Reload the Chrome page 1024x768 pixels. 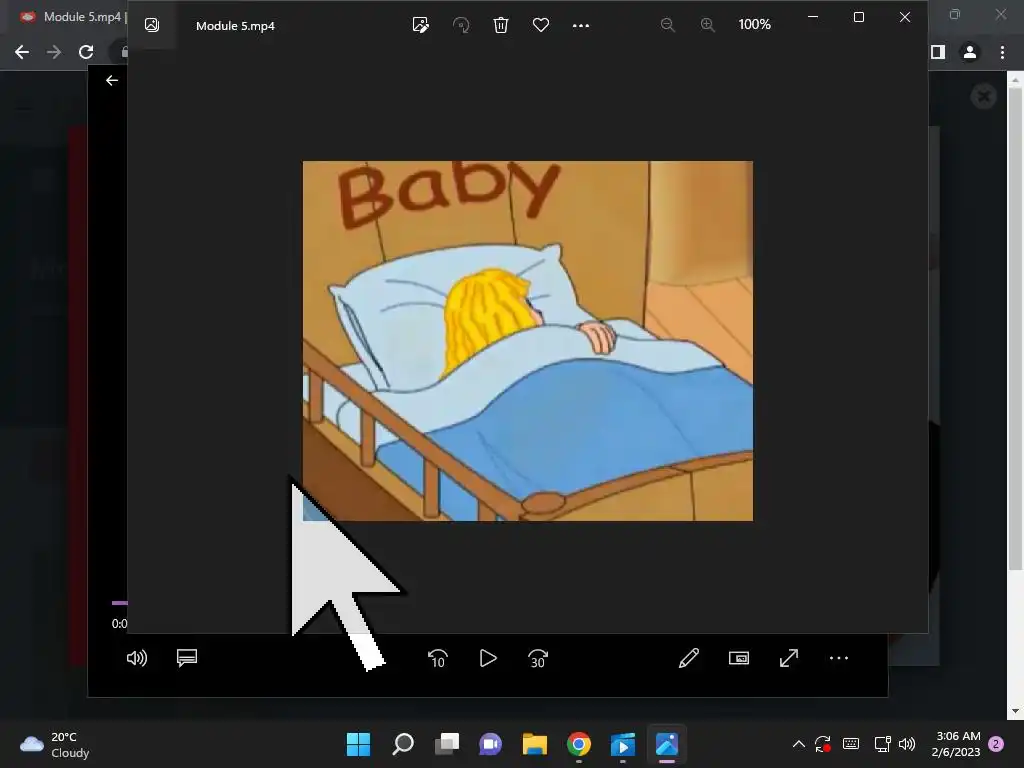click(86, 52)
